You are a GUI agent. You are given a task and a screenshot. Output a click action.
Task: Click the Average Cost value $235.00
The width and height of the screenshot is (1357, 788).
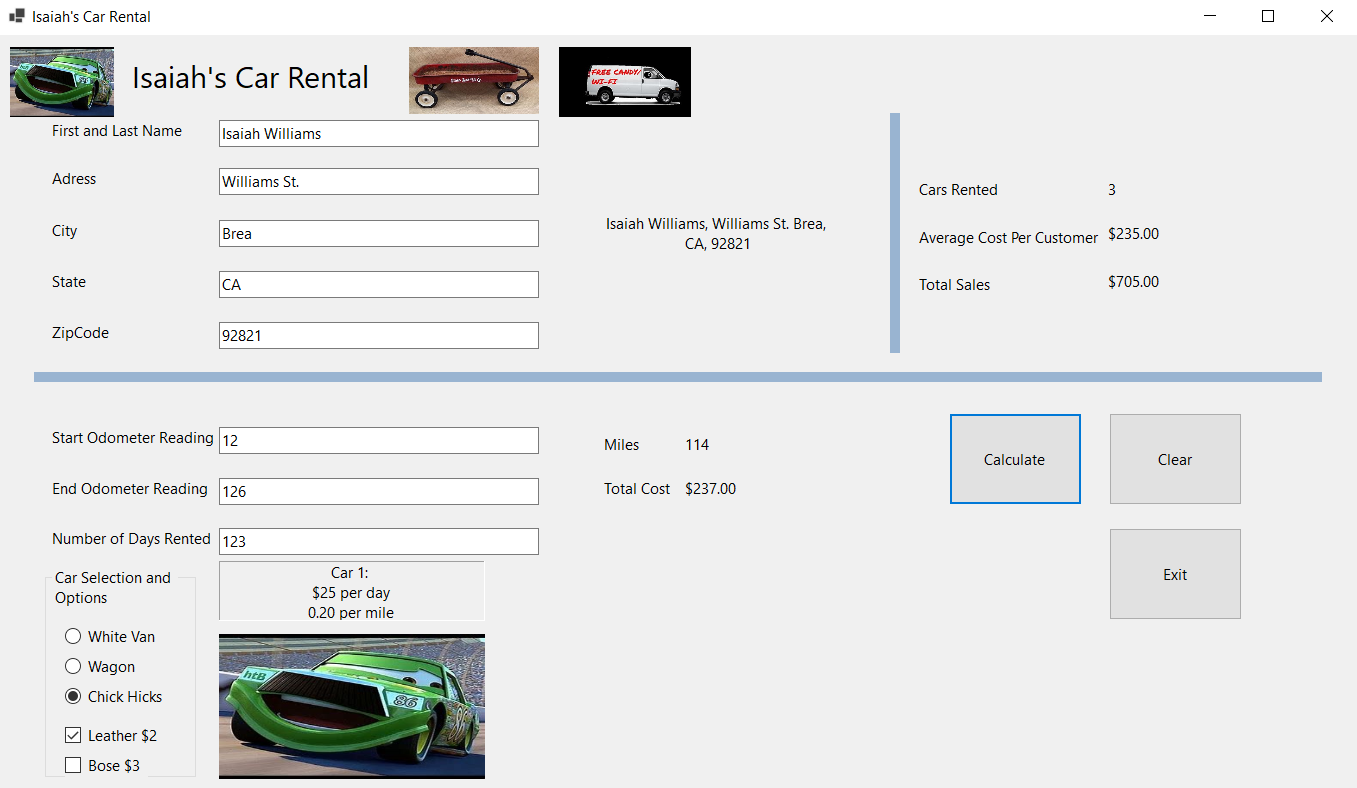(1134, 234)
